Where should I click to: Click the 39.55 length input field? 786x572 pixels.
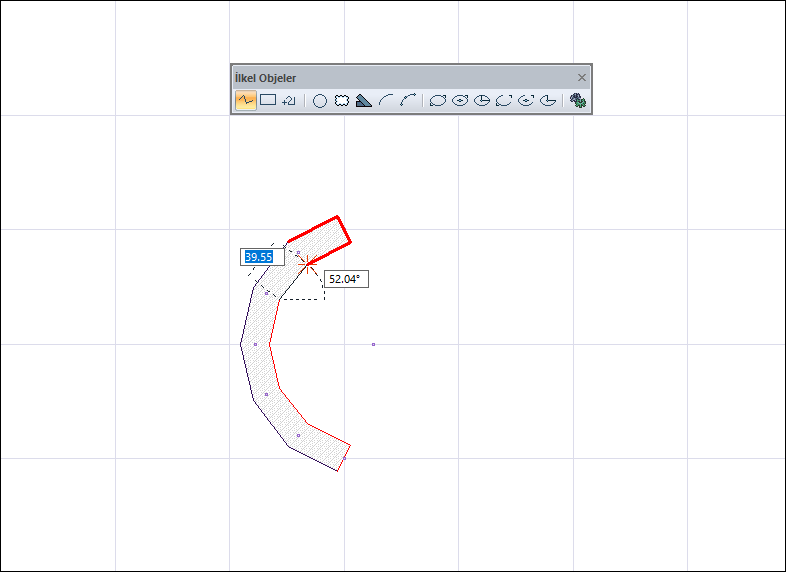[x=262, y=257]
